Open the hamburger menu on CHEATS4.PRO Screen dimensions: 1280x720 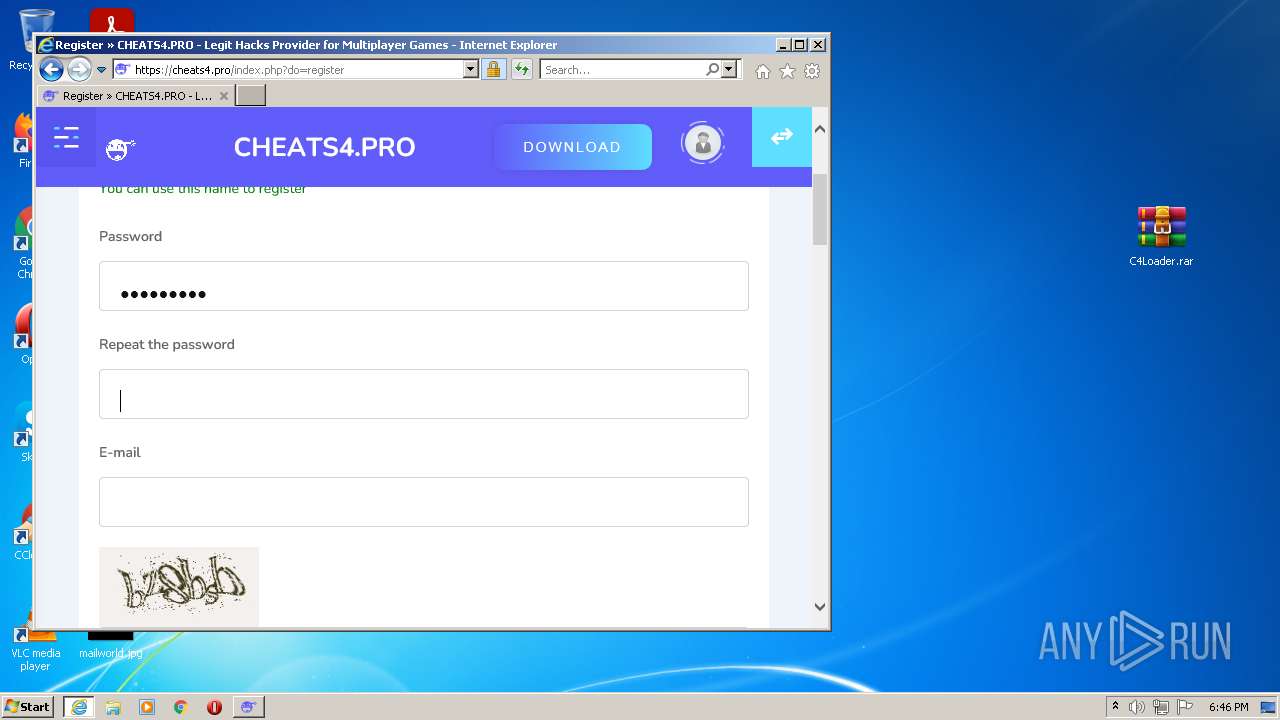[x=66, y=137]
